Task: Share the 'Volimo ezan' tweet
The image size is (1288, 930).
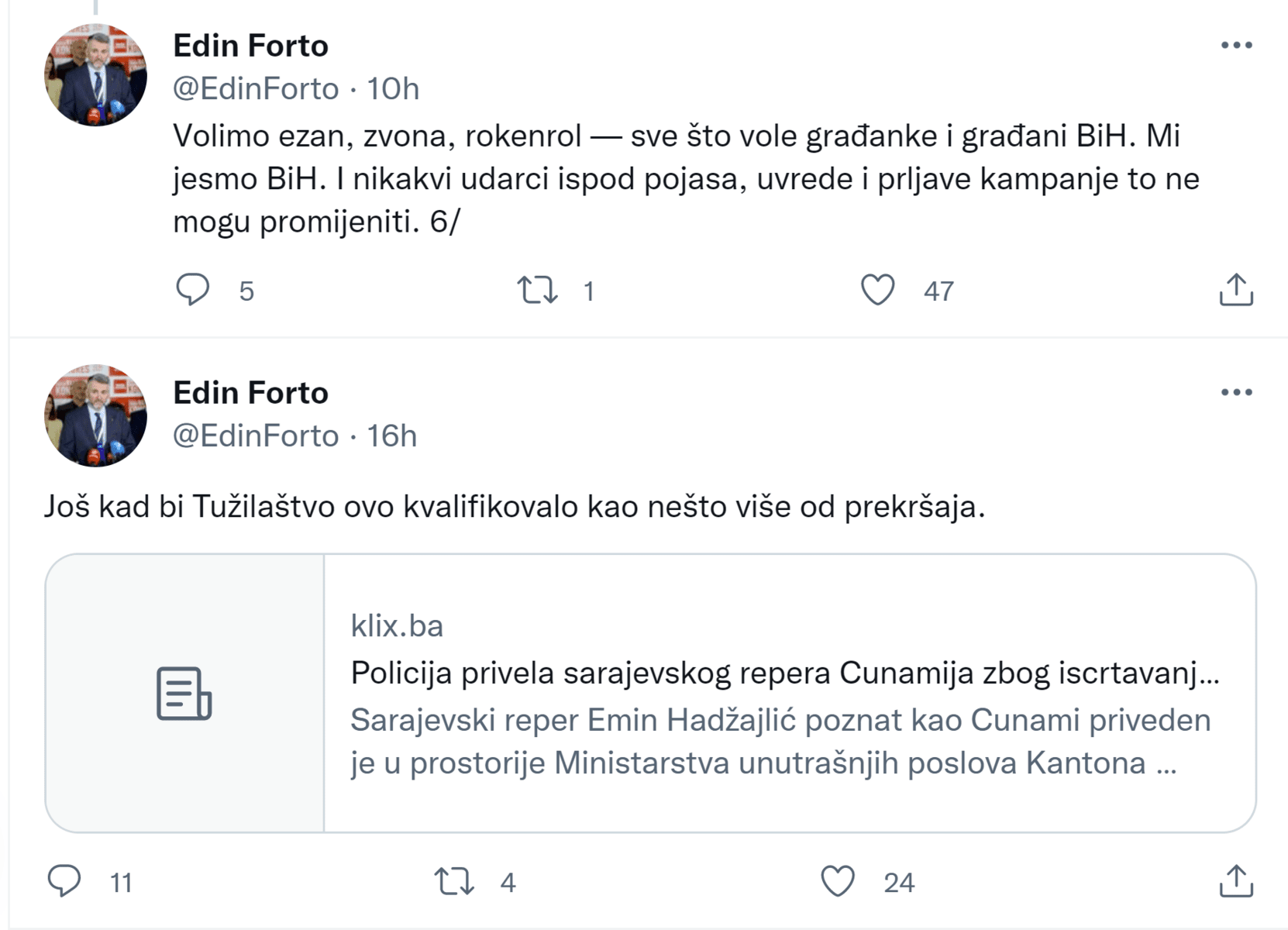Action: pyautogui.click(x=1235, y=290)
